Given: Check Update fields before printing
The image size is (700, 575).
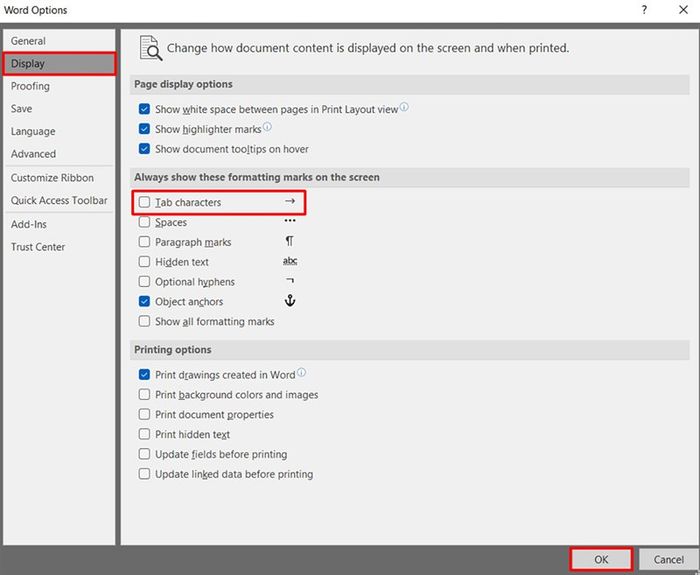Looking at the screenshot, I should pos(144,454).
